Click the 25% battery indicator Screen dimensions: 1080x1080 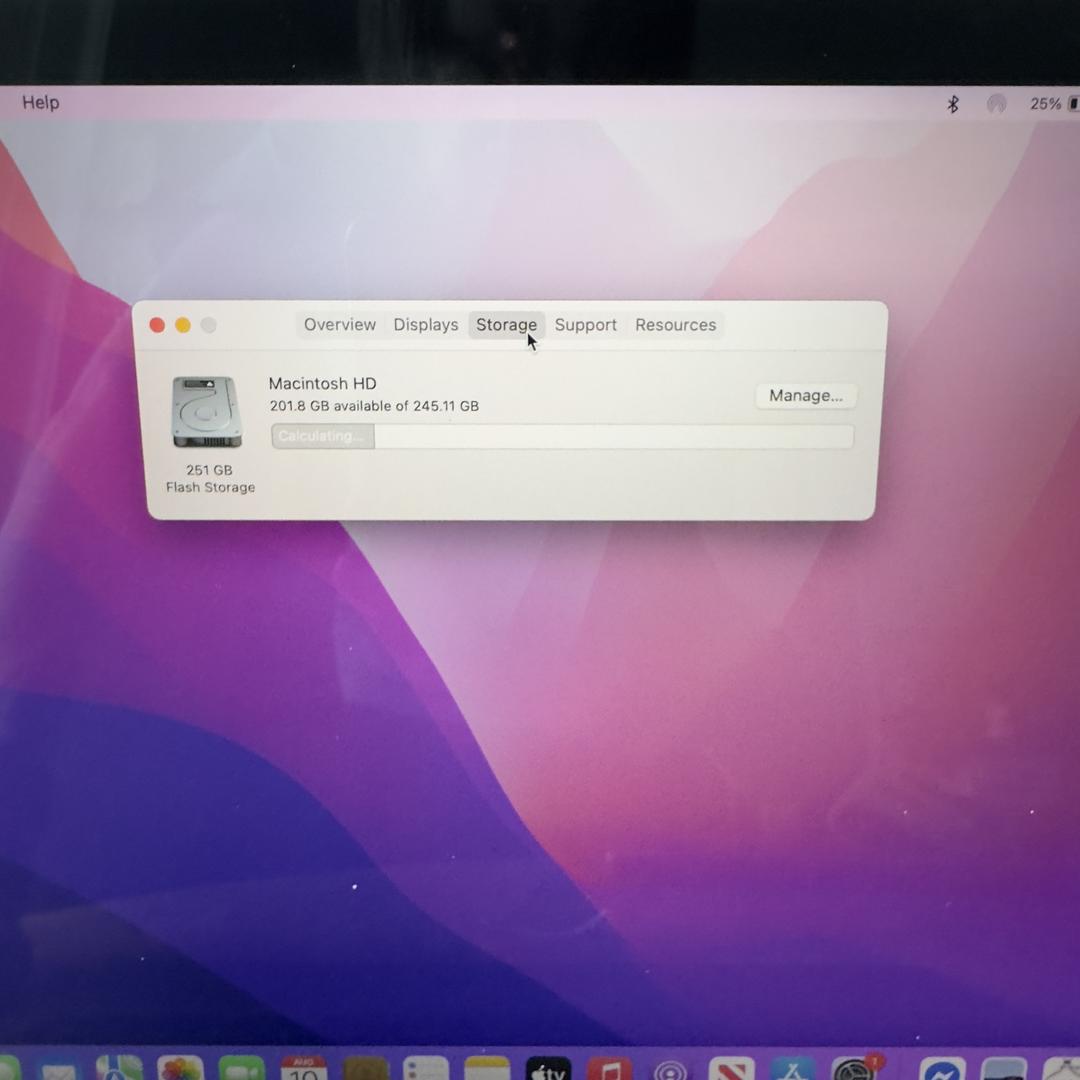click(1053, 104)
